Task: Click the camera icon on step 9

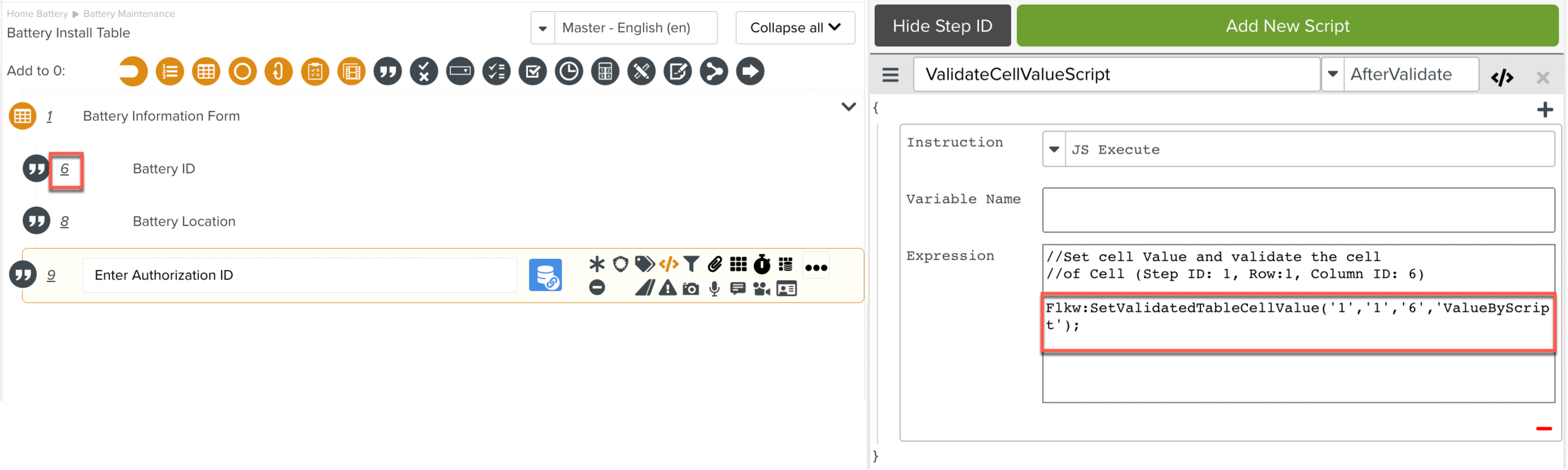Action: 691,289
